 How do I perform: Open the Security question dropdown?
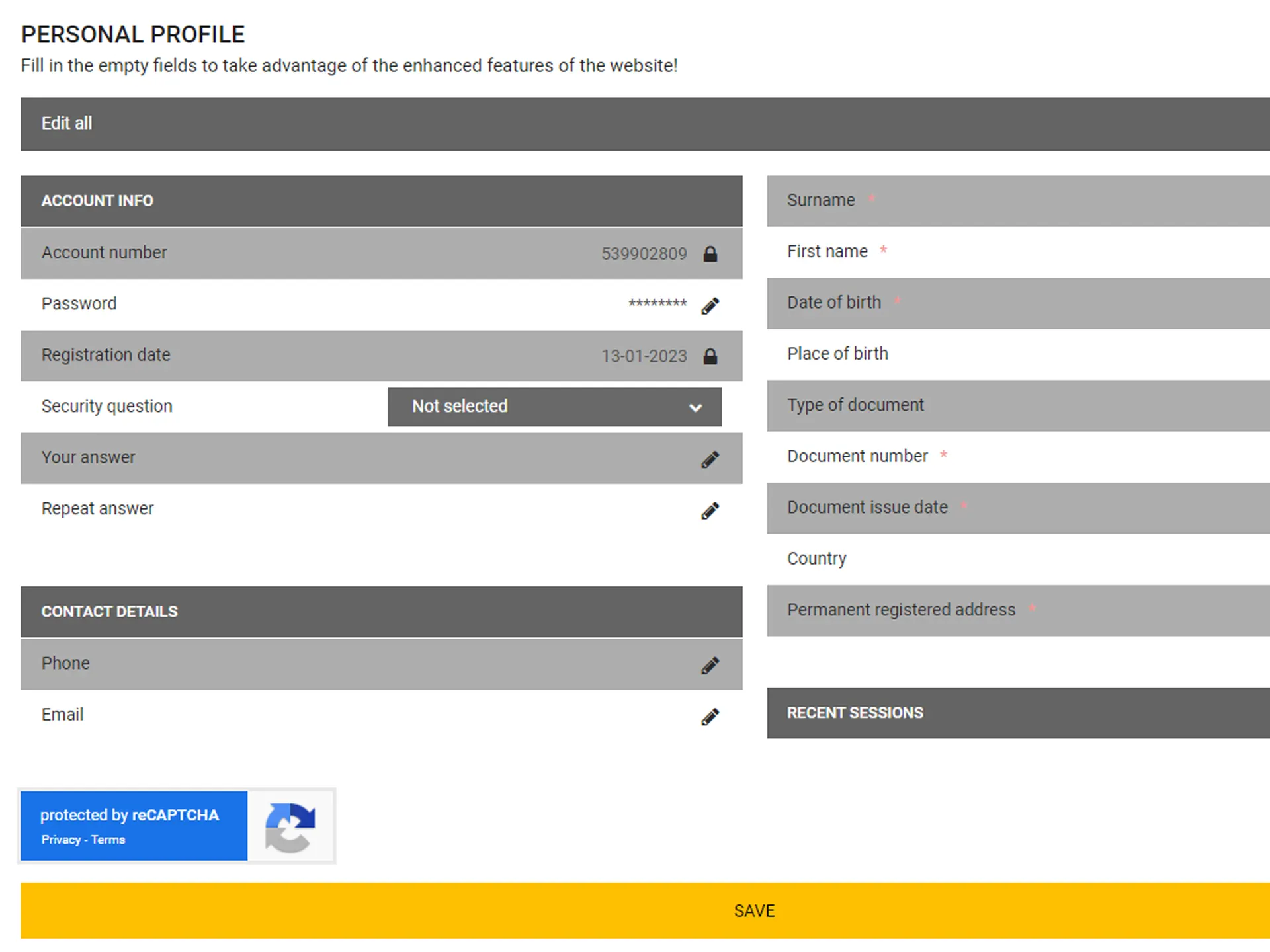click(x=554, y=407)
